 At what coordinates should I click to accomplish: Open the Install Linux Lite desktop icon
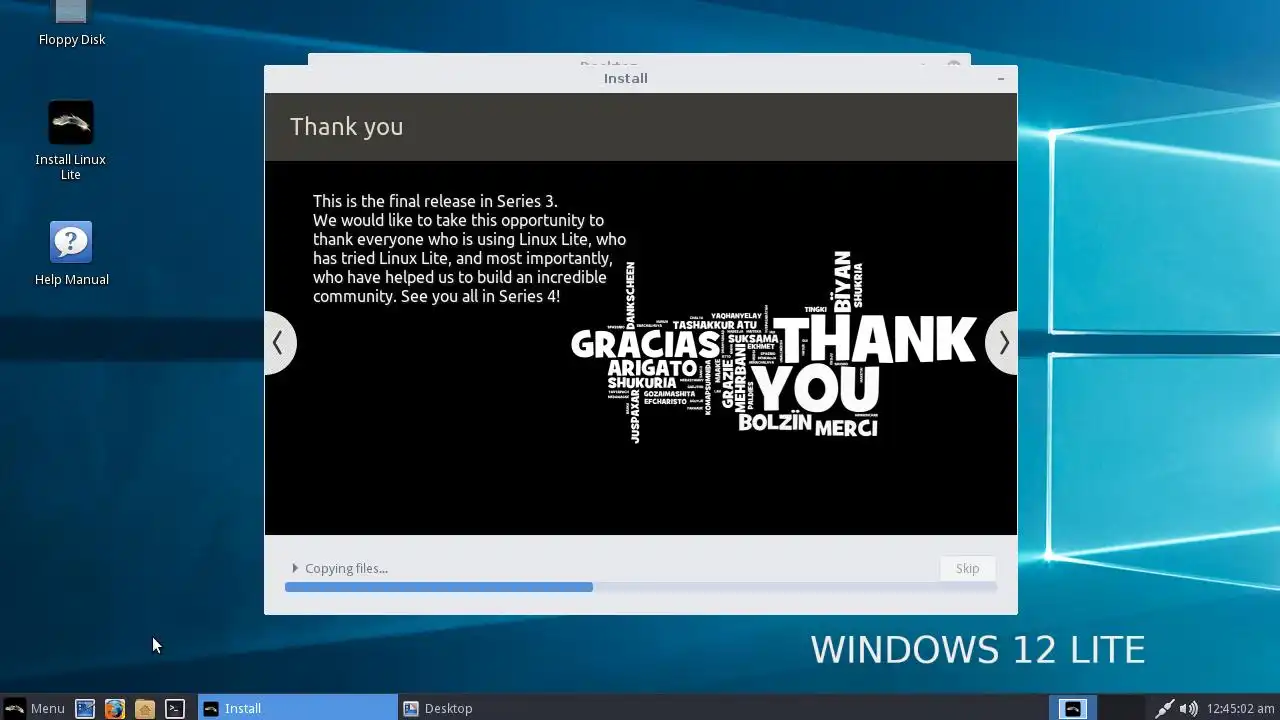70,140
